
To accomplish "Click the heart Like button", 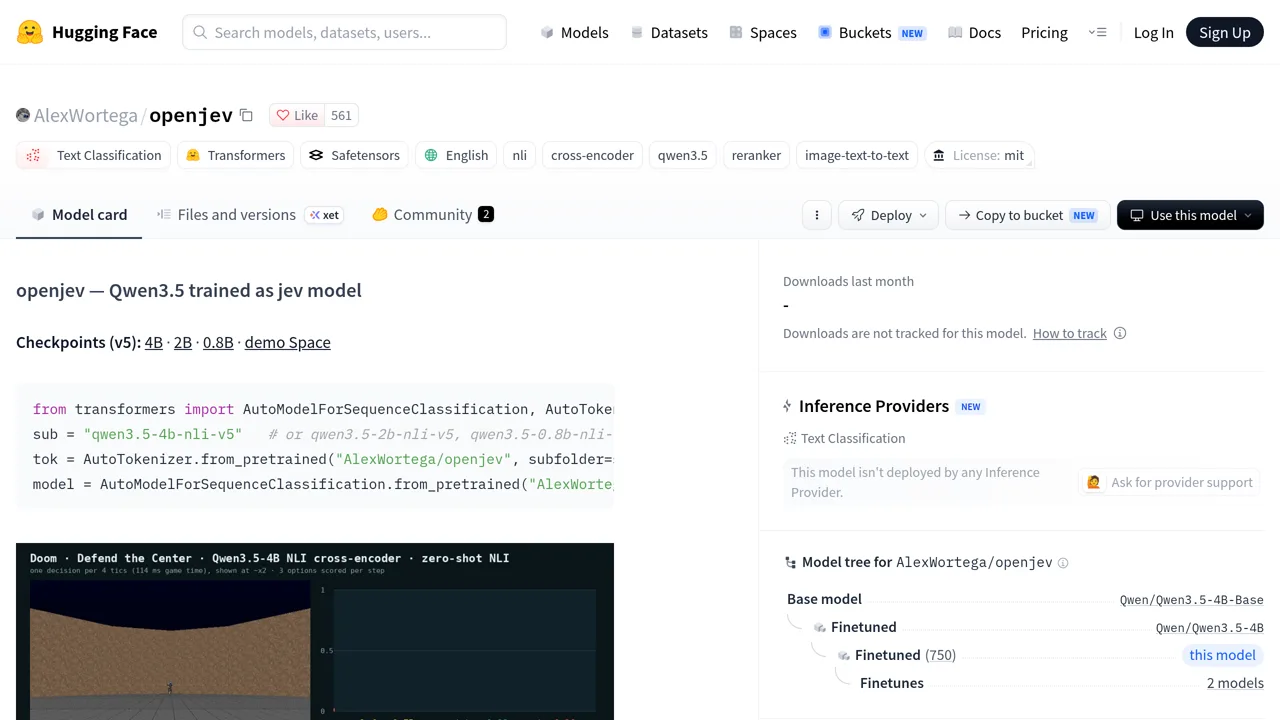I will click(297, 115).
